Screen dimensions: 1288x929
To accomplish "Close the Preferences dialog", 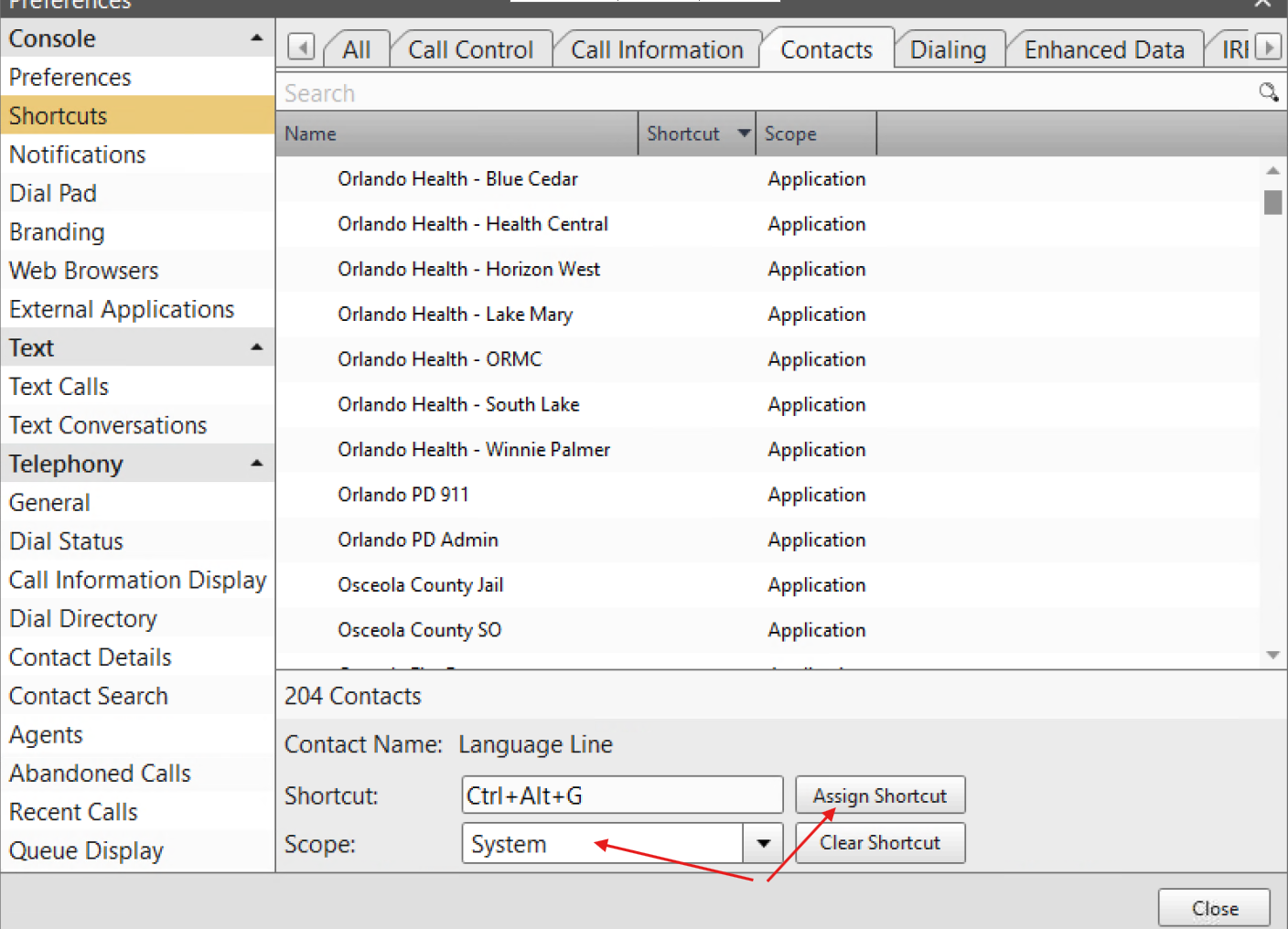I will tap(1214, 908).
